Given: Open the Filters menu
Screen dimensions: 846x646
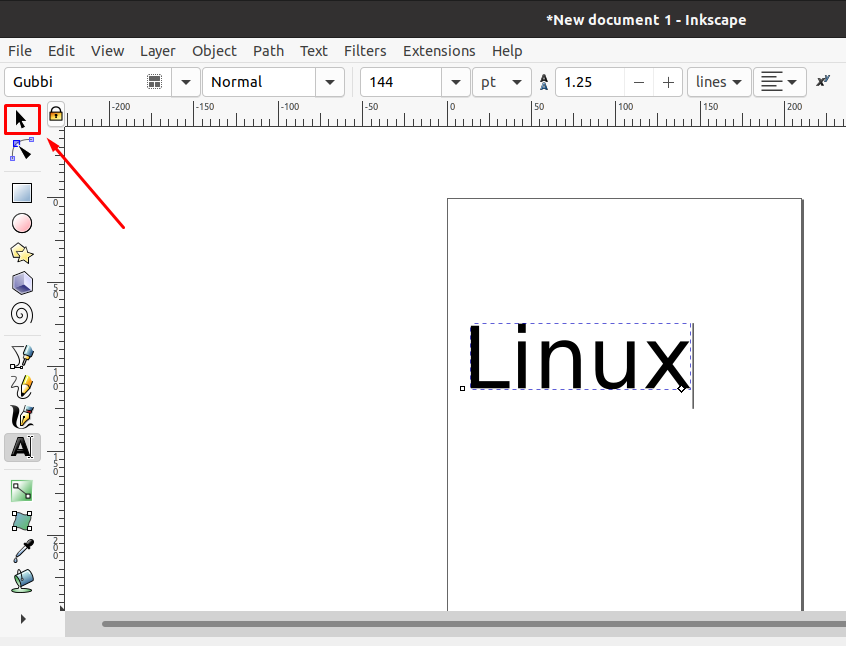Looking at the screenshot, I should click(365, 51).
